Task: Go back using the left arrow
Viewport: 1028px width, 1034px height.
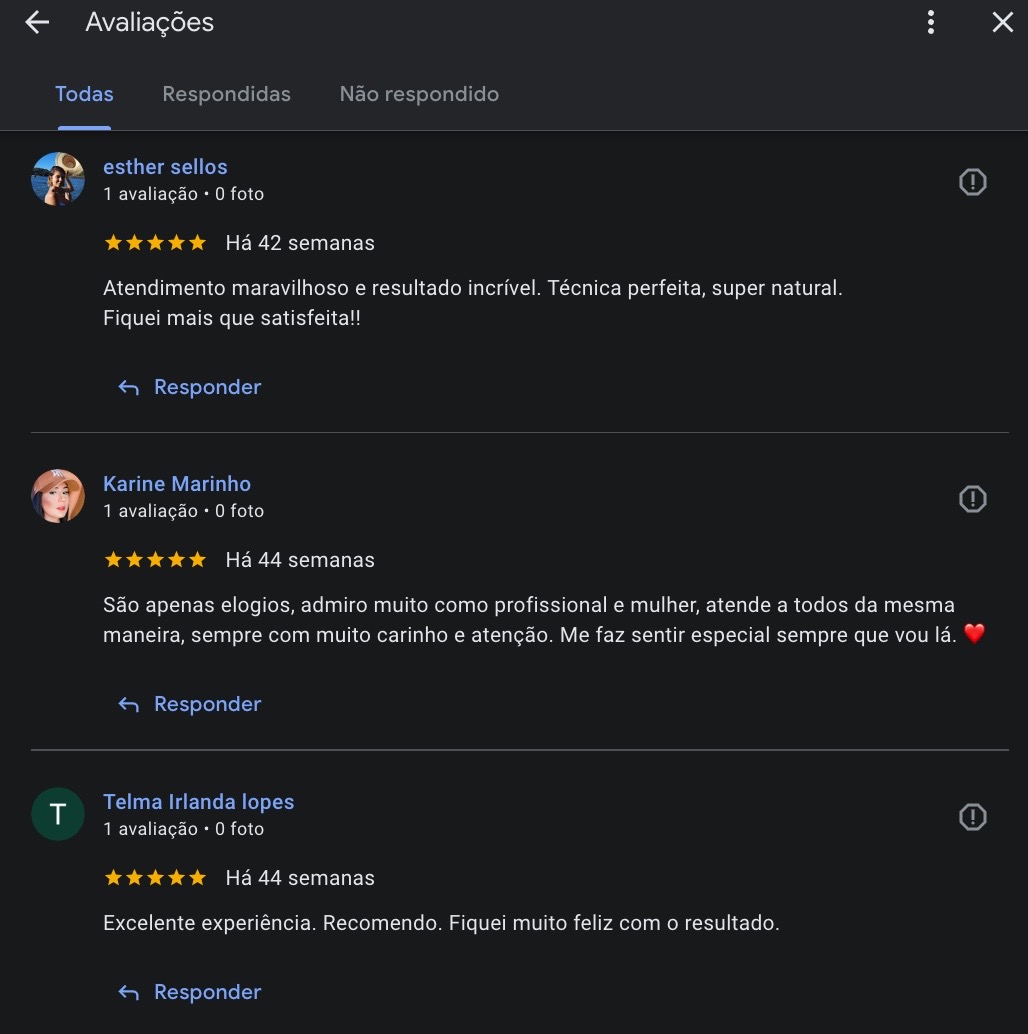Action: 37,23
